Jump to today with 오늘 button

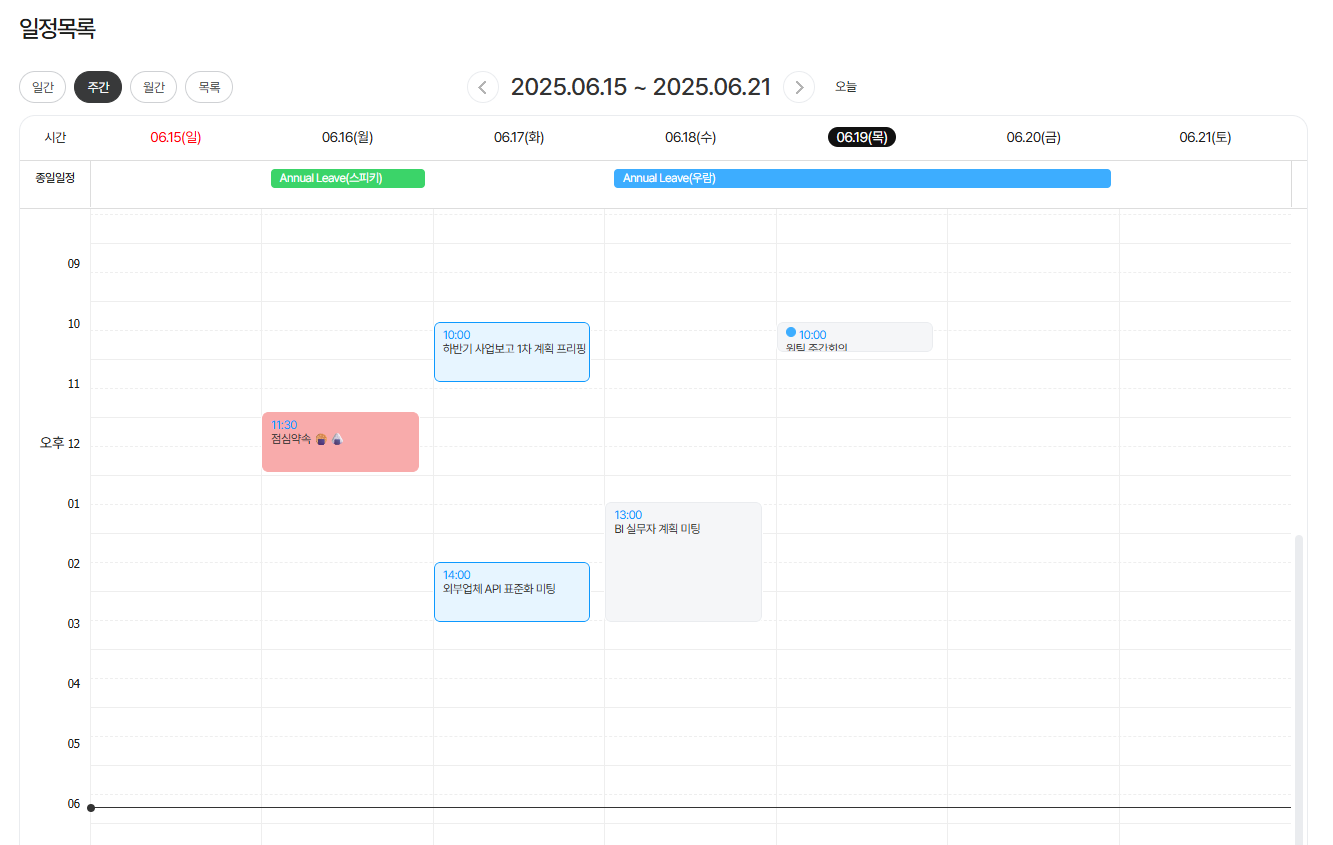(846, 87)
